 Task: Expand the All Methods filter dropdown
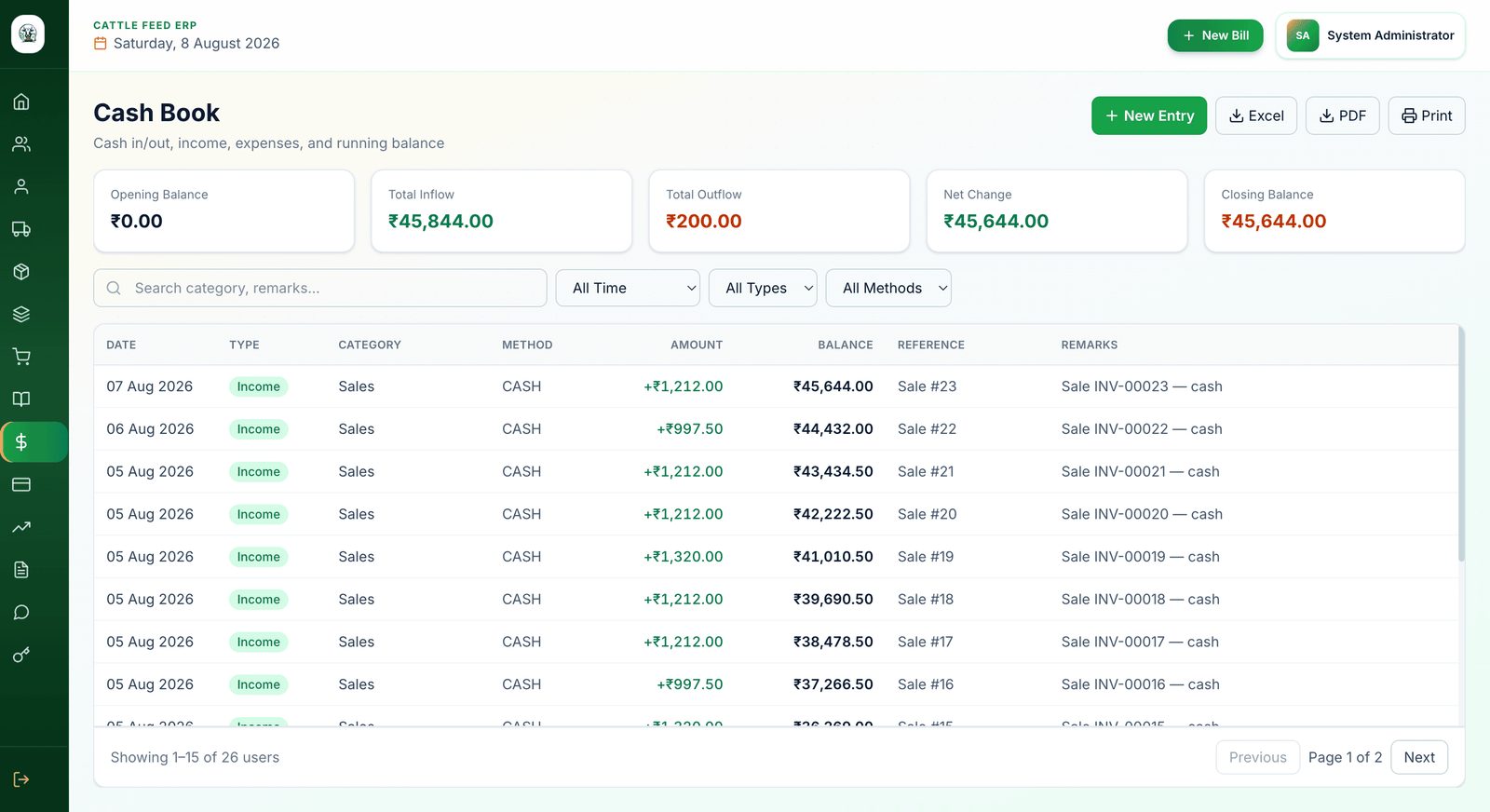(888, 288)
